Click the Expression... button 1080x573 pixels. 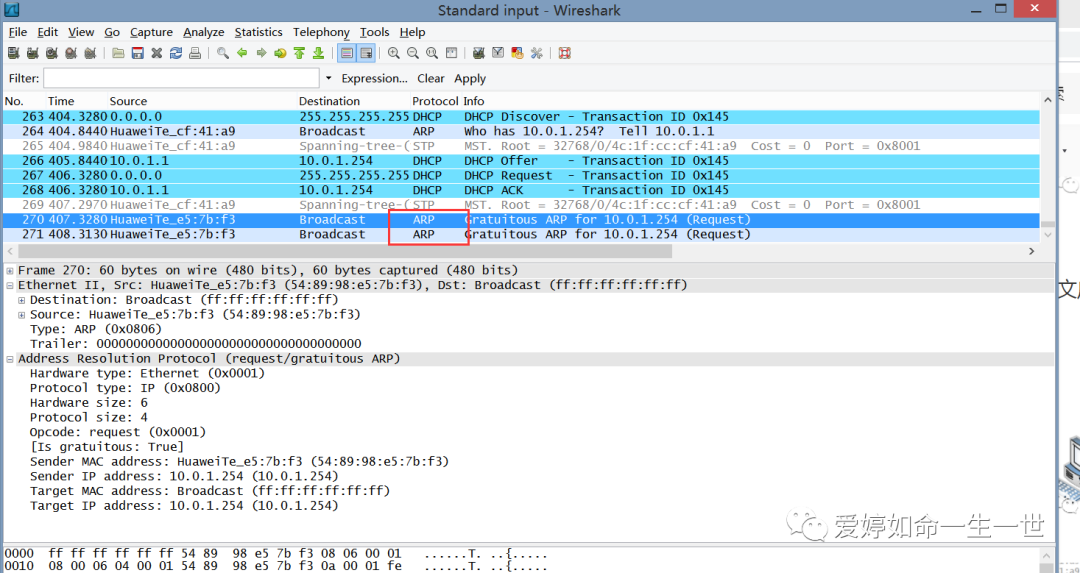pos(375,79)
